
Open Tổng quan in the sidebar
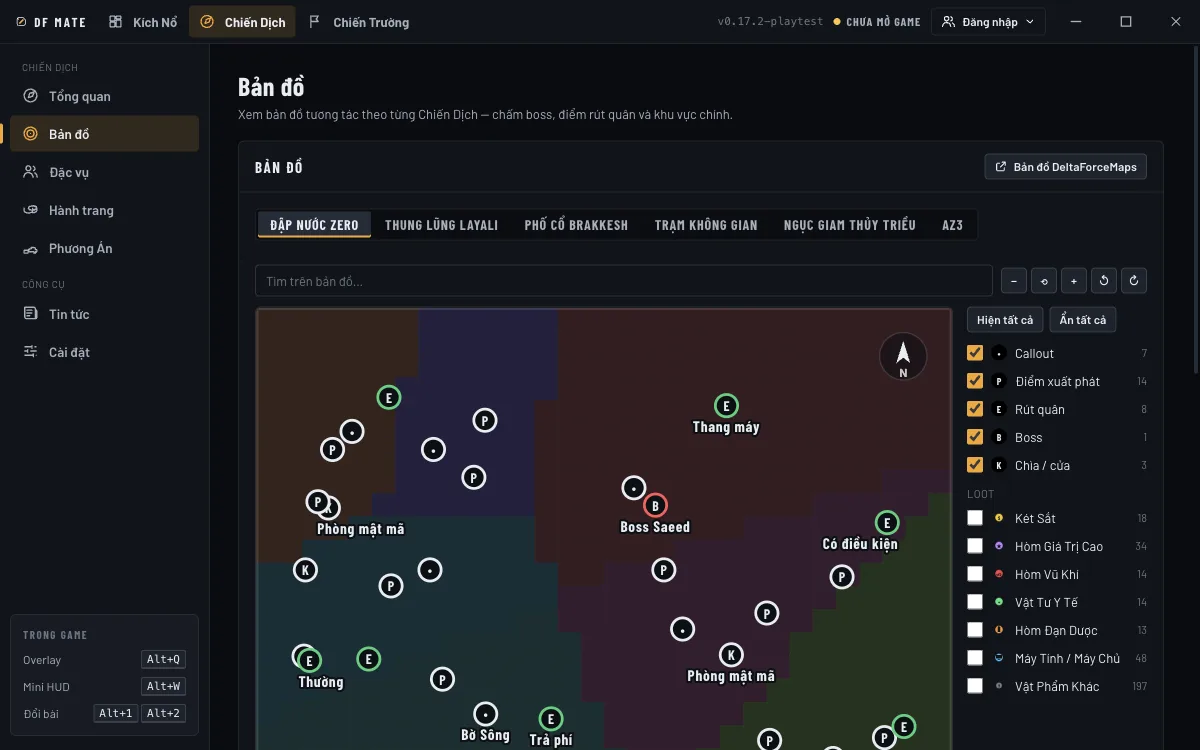click(x=104, y=96)
